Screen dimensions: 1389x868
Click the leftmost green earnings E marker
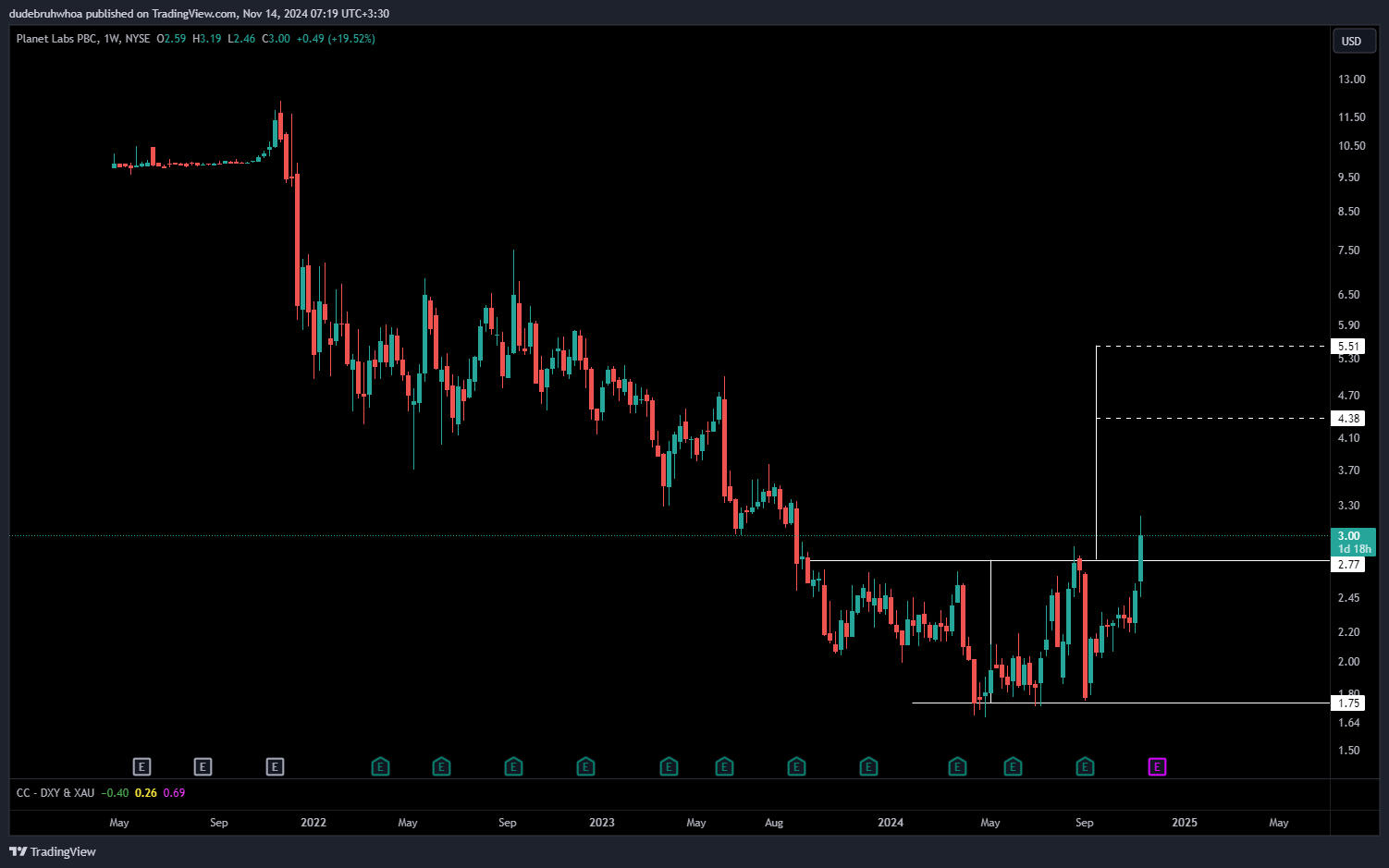[380, 766]
